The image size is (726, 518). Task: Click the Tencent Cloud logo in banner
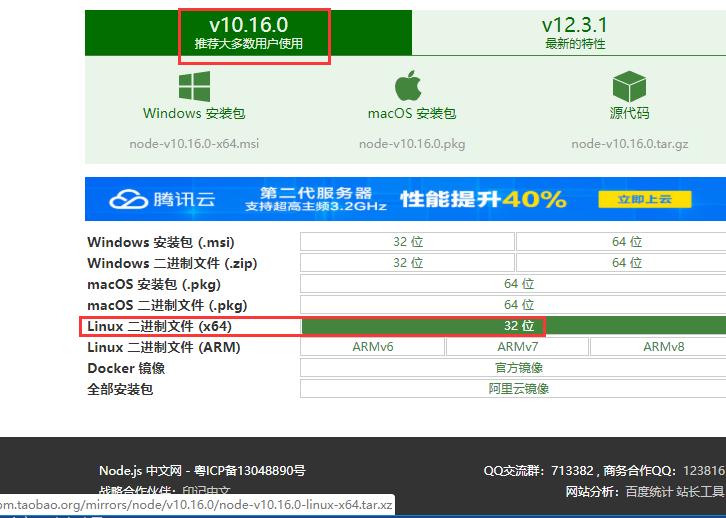tap(162, 200)
